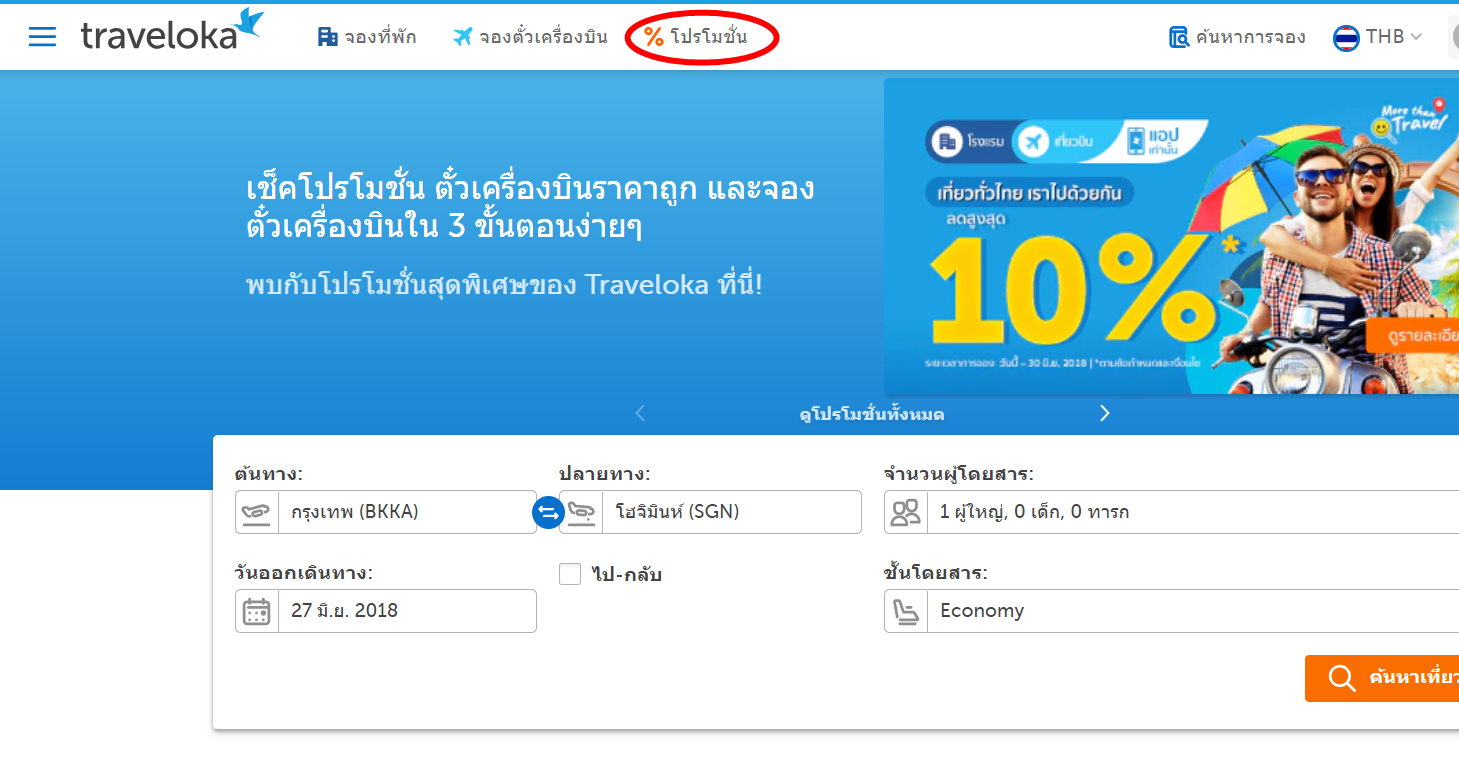The image size is (1459, 780).
Task: Open passenger count dropdown
Action: tap(1171, 512)
